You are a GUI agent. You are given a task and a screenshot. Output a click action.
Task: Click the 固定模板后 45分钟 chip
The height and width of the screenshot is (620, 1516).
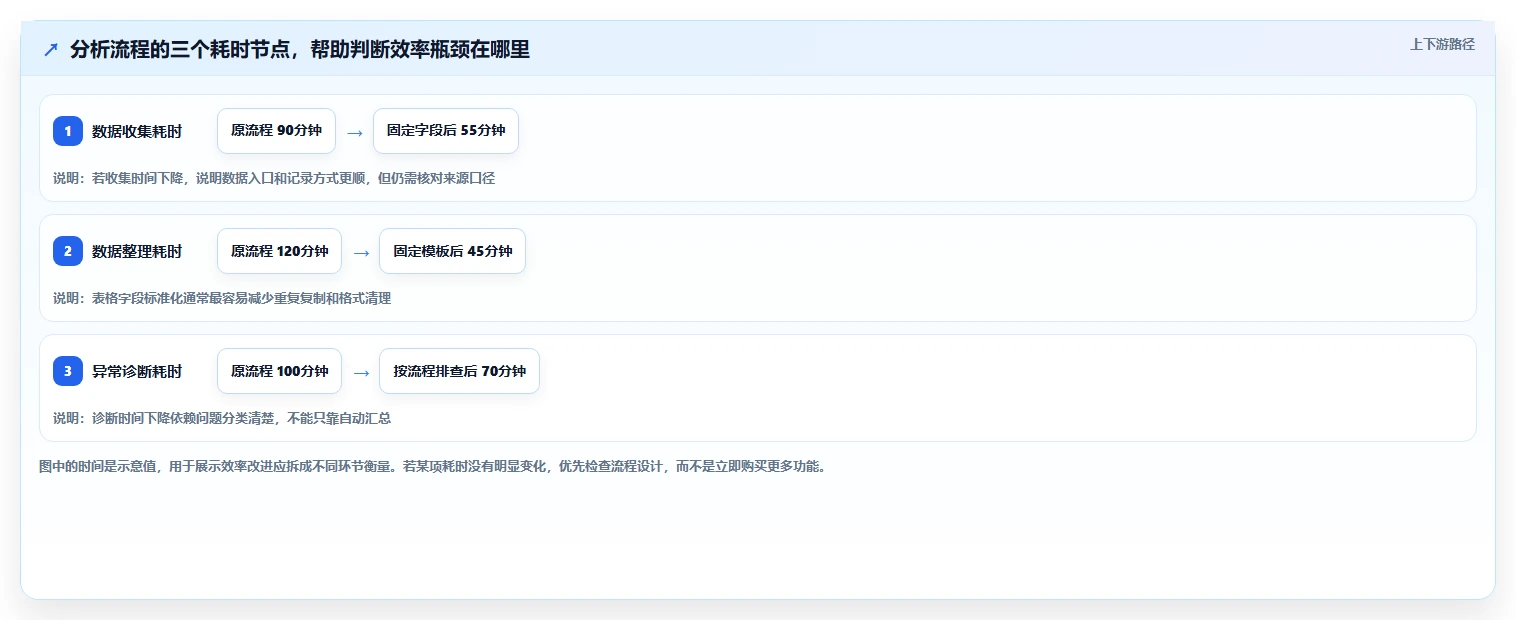tap(452, 251)
